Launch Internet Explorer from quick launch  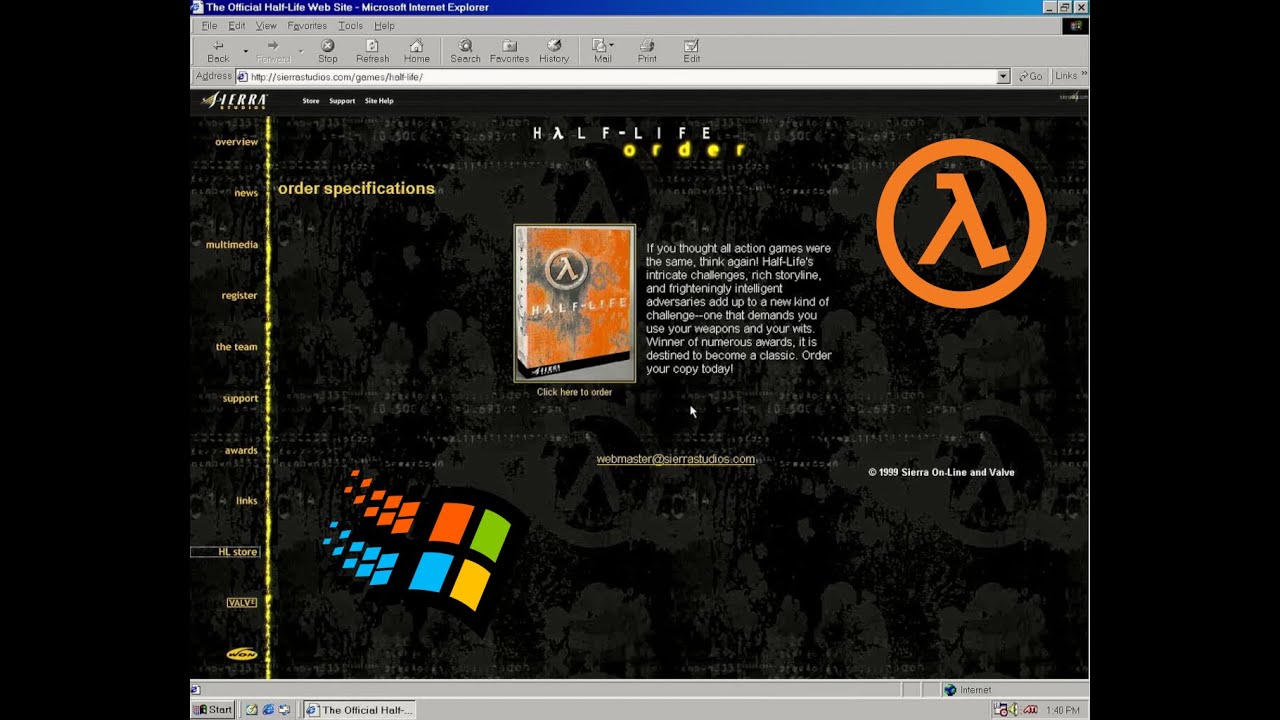(268, 710)
